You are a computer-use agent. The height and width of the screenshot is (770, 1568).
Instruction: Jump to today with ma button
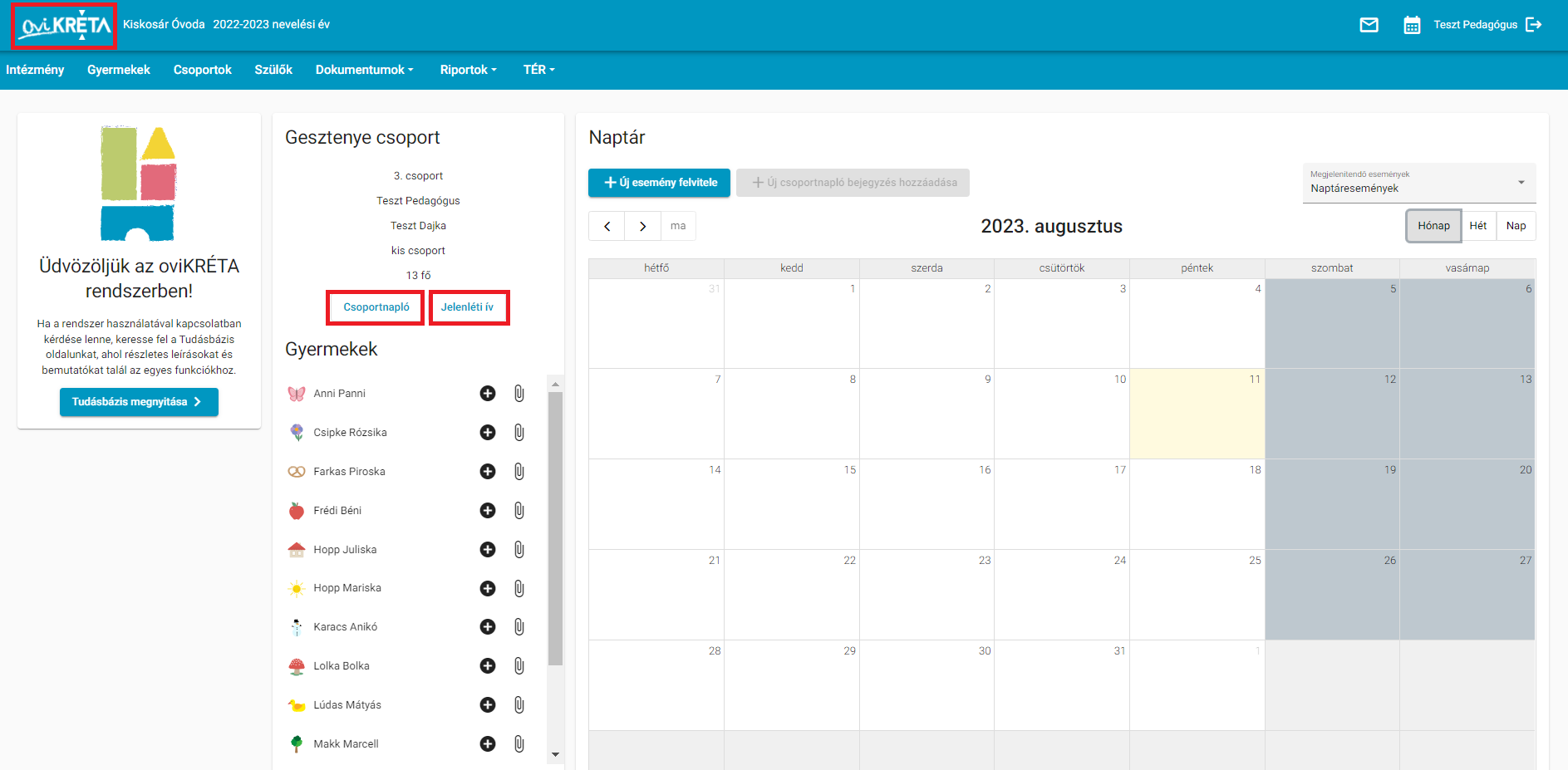(678, 226)
